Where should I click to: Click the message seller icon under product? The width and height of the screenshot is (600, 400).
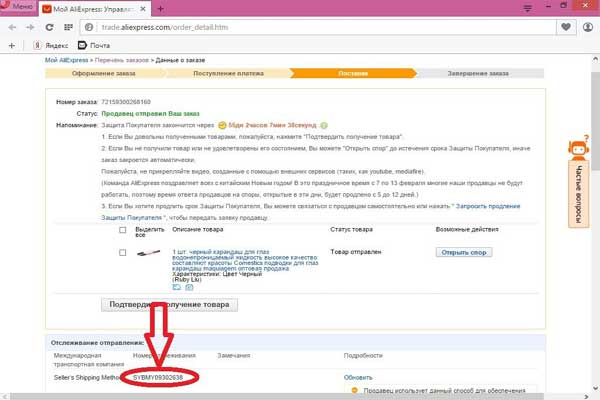click(176, 287)
